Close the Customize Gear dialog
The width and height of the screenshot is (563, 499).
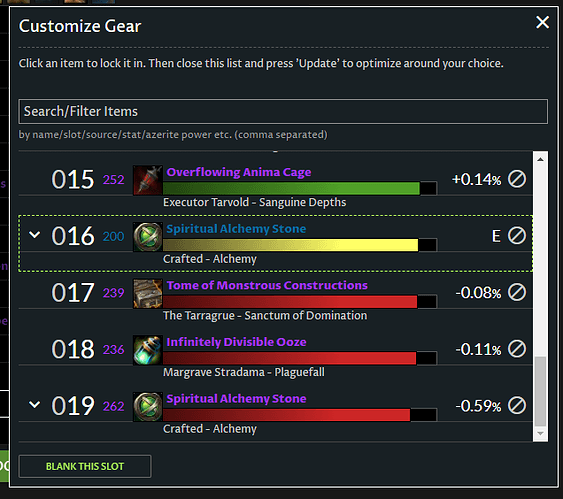[x=542, y=22]
